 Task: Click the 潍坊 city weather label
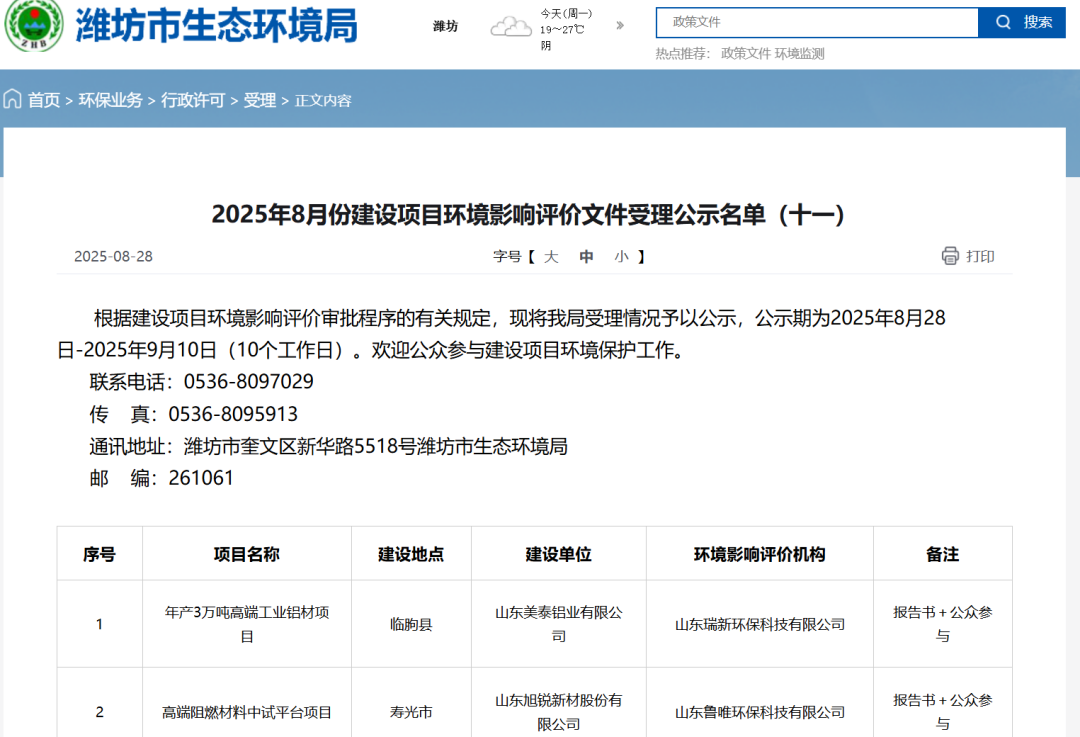445,26
